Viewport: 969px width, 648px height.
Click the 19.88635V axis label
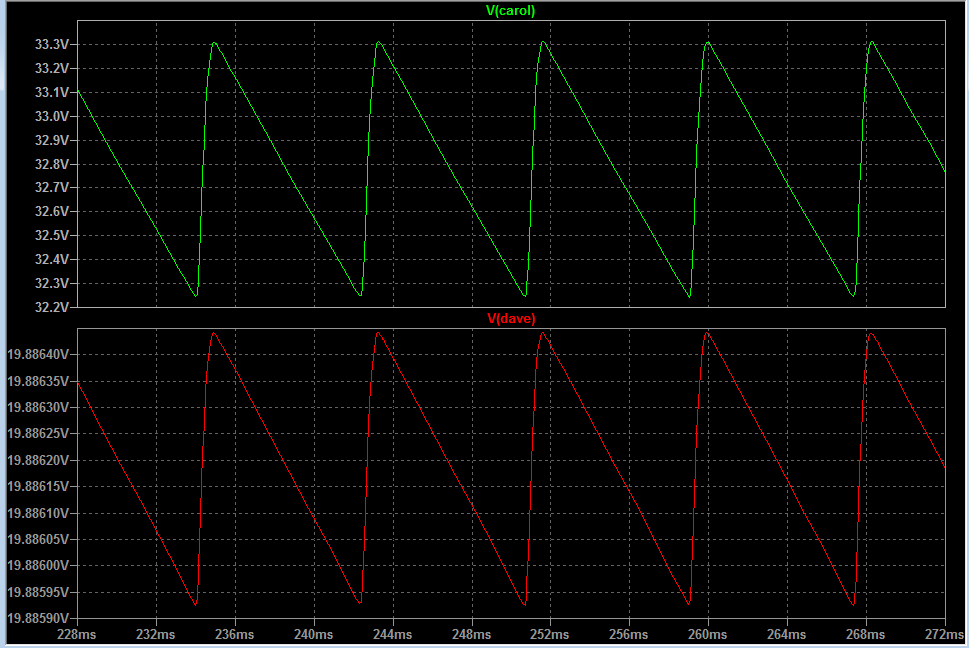point(38,381)
